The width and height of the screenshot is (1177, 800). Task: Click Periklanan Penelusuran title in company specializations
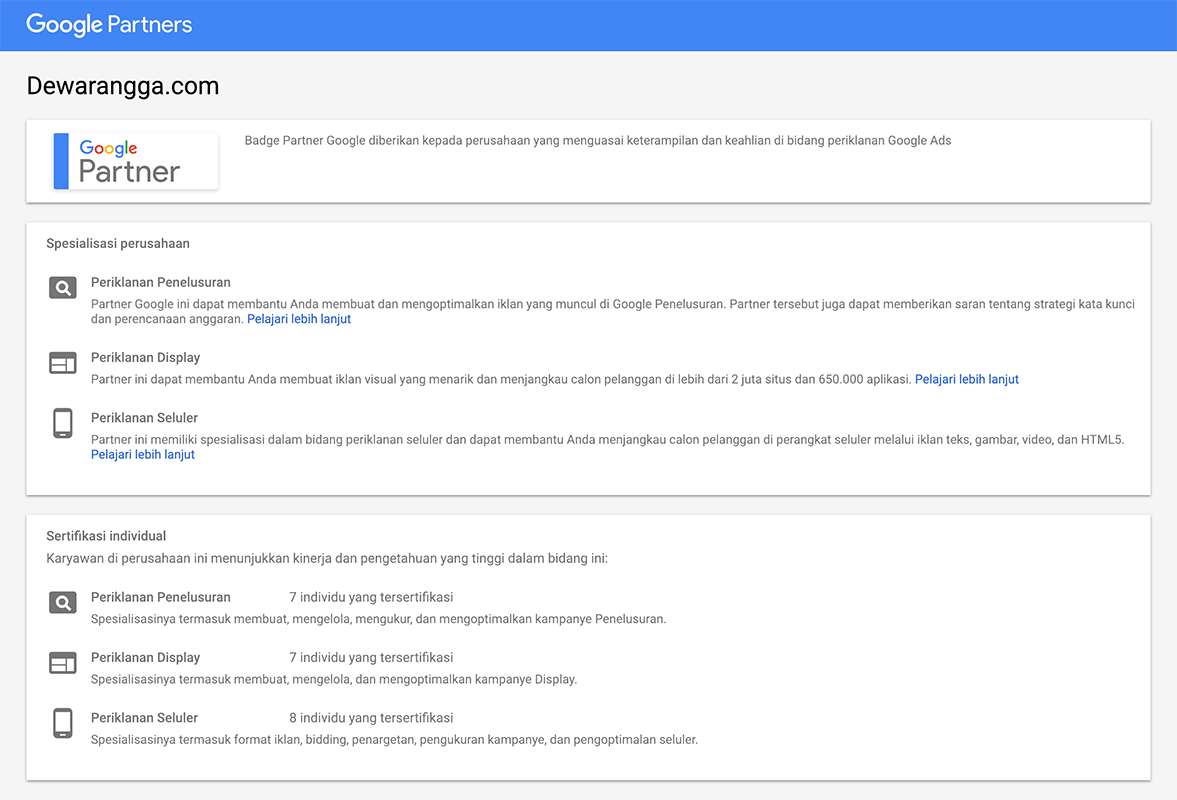coord(161,282)
